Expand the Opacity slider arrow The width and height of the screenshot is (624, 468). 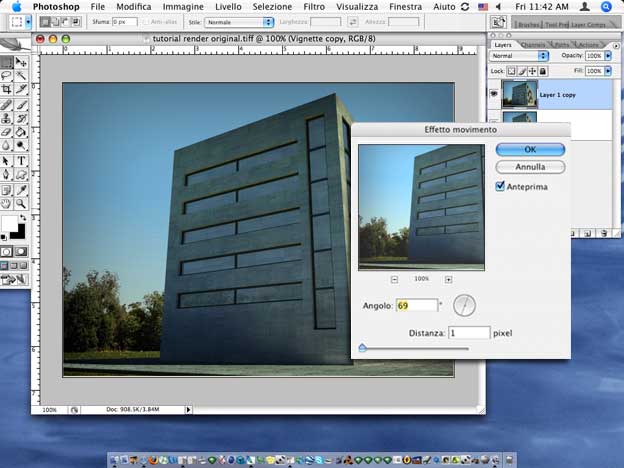pos(607,57)
